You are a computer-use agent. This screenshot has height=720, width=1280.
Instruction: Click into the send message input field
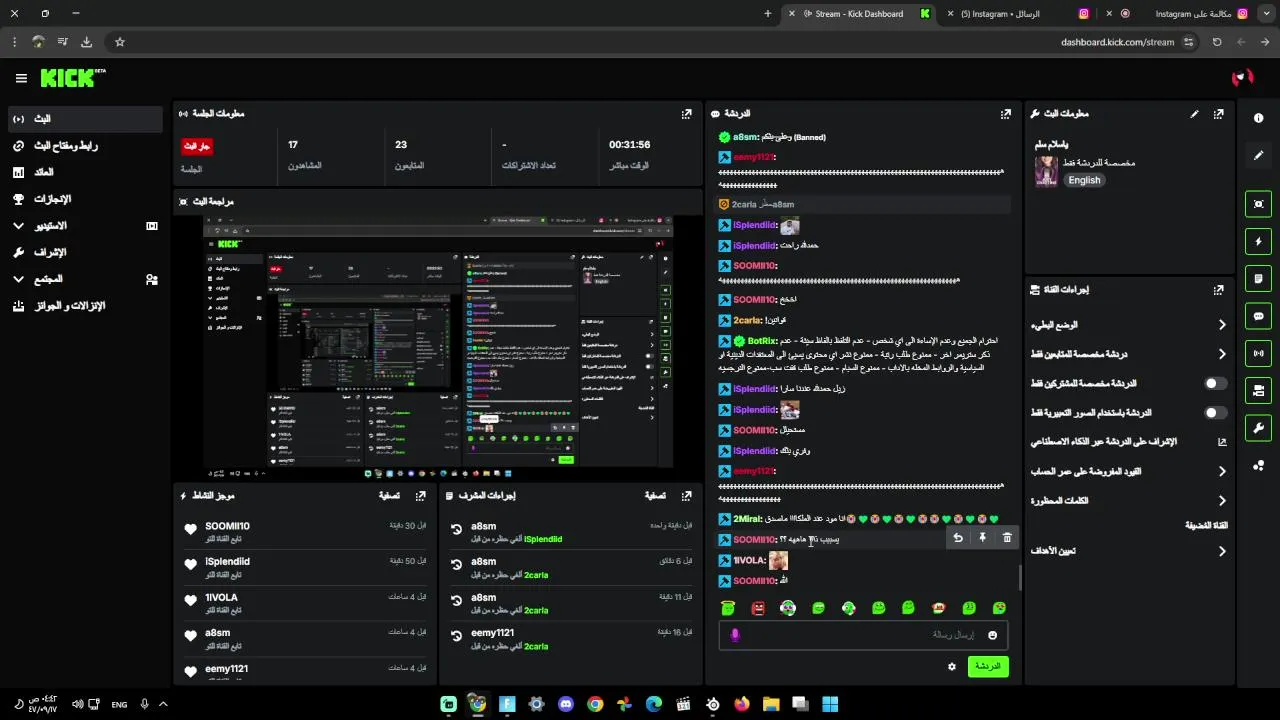tap(862, 635)
